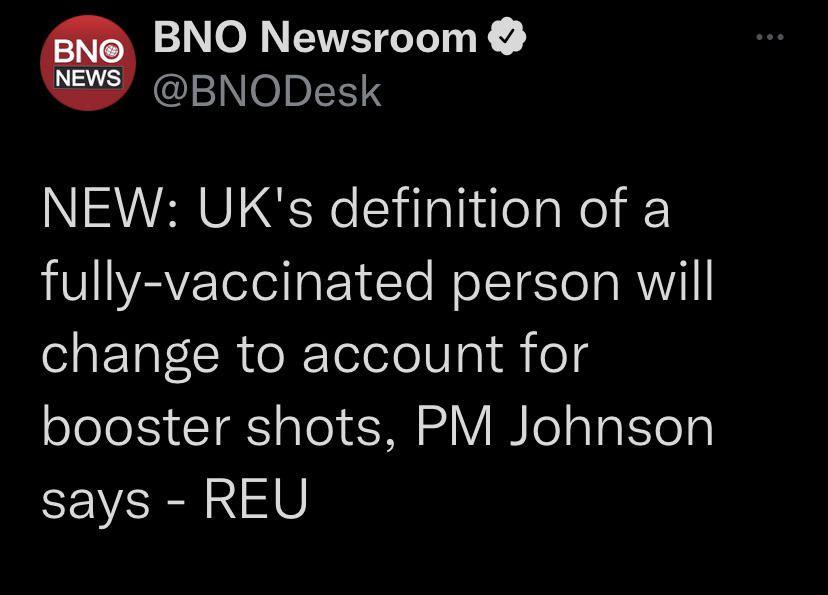
Task: Click the verified checkmark badge
Action: click(506, 36)
